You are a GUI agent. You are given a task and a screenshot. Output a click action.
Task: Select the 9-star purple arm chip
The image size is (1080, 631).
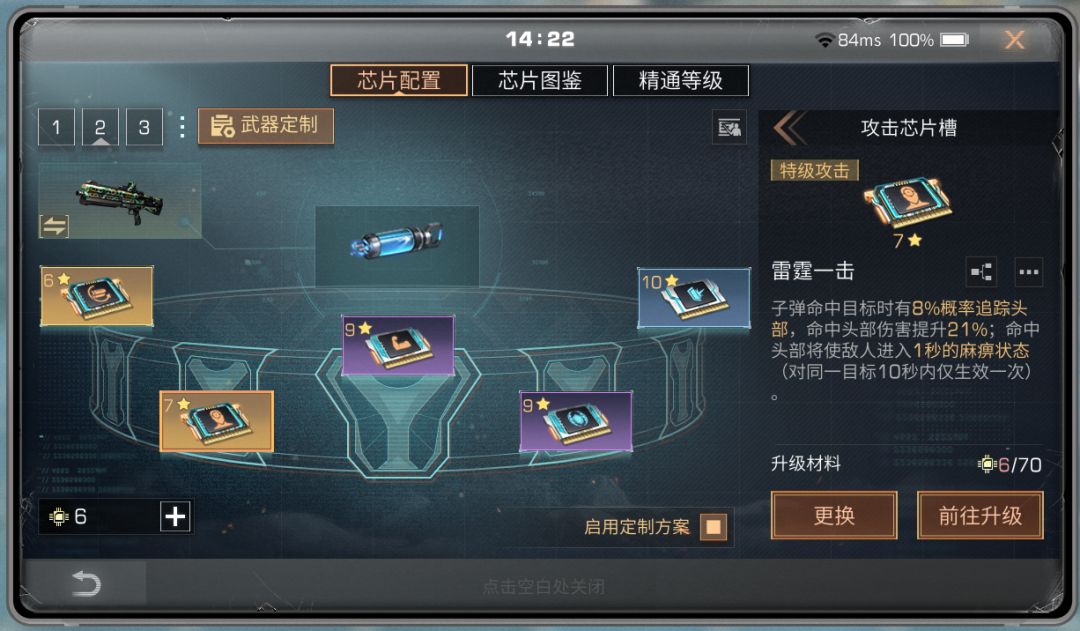click(398, 345)
